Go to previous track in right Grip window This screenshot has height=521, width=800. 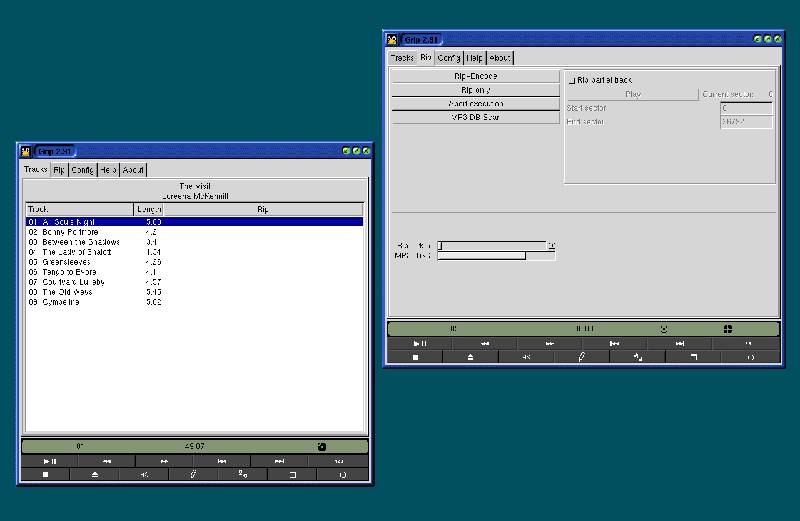[x=615, y=343]
